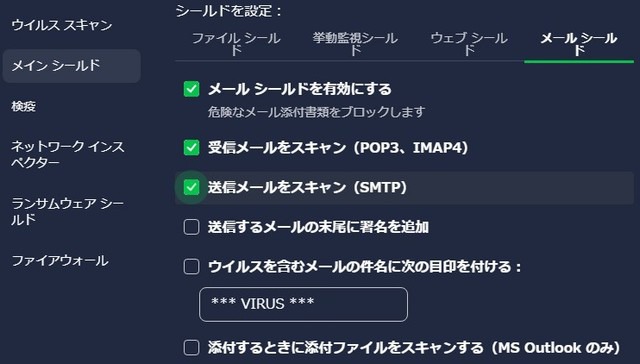Go to 検疫 in the sidebar
The width and height of the screenshot is (640, 364).
pyautogui.click(x=24, y=107)
